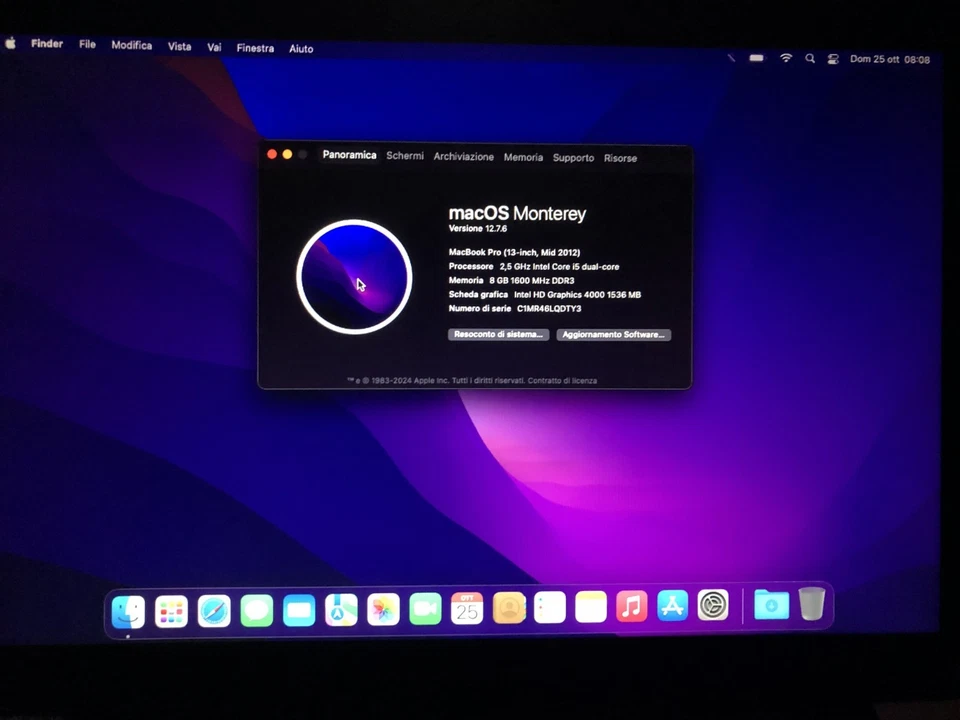The width and height of the screenshot is (960, 720).
Task: Click Resoconto di sistema button
Action: (x=498, y=334)
